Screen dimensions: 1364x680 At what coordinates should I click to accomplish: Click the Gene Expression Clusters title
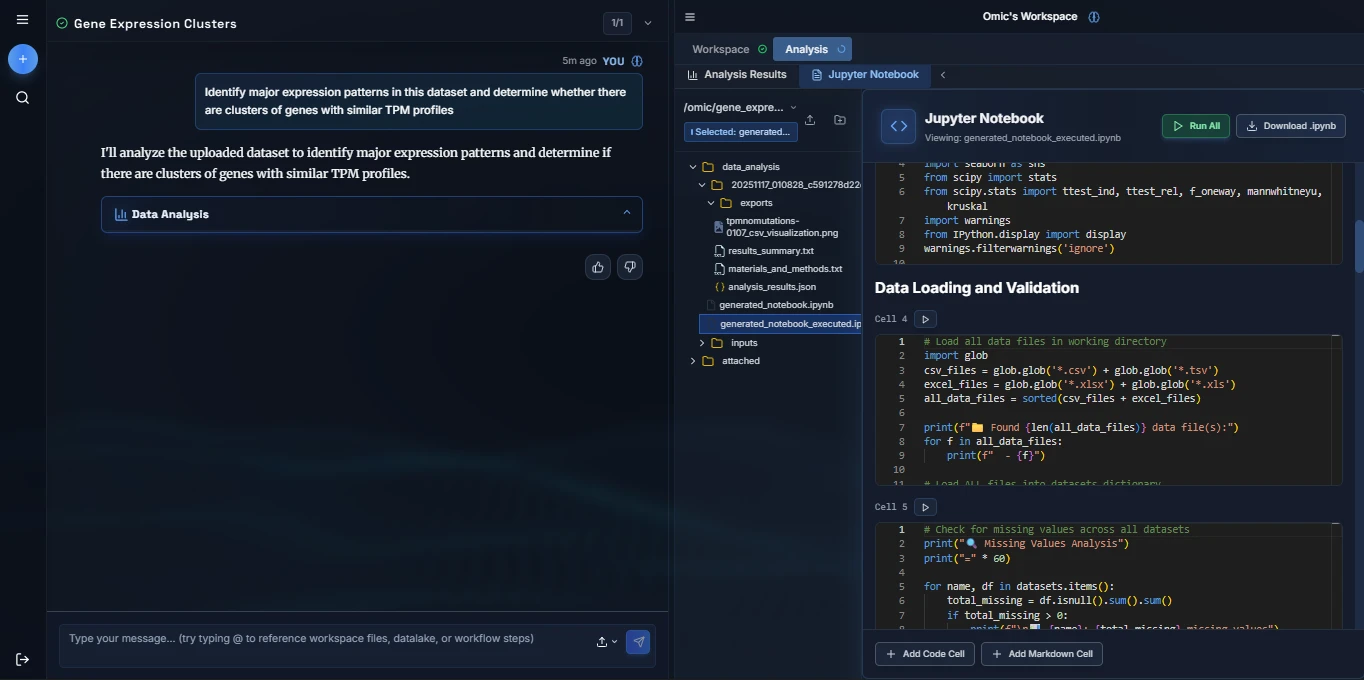(x=155, y=23)
